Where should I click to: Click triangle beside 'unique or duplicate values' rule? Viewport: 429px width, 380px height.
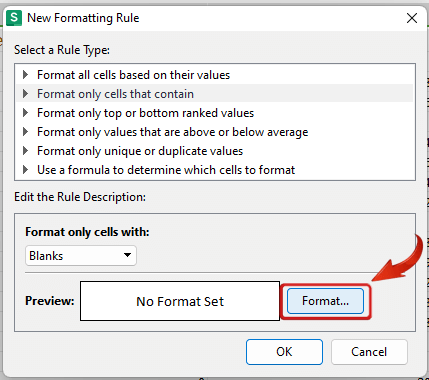pos(25,151)
